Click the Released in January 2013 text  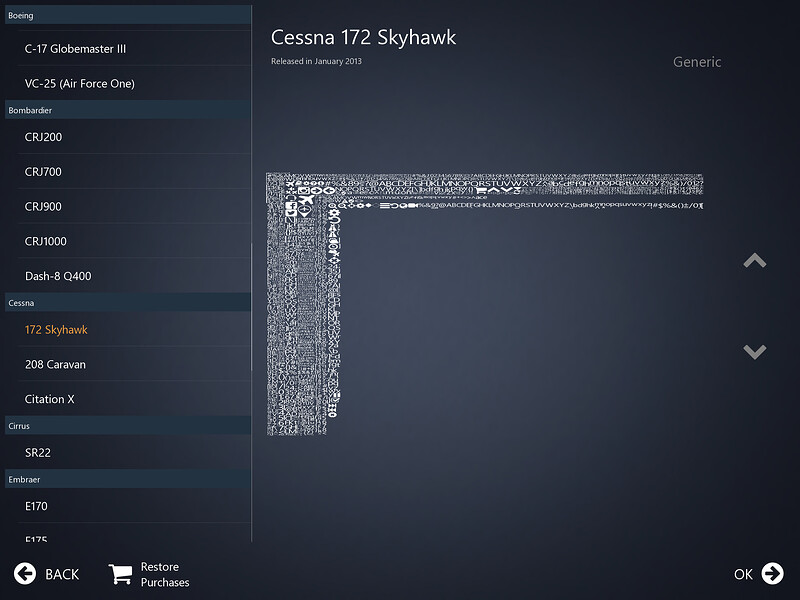tap(316, 61)
